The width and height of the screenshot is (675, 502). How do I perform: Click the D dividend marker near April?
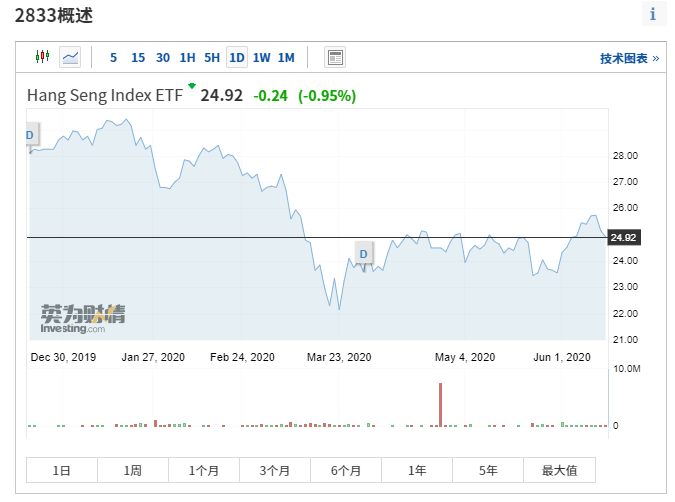tap(363, 254)
